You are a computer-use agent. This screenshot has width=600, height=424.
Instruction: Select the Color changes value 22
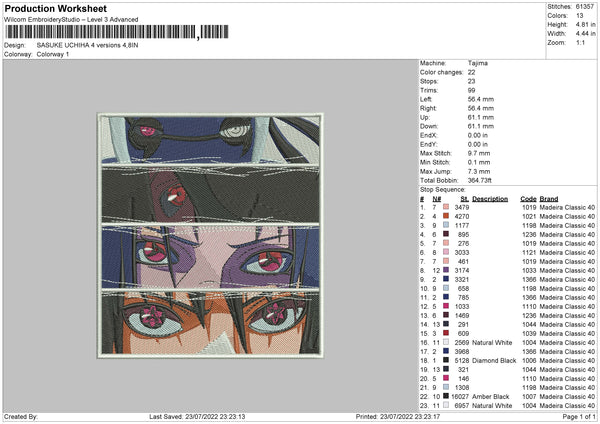[471, 72]
